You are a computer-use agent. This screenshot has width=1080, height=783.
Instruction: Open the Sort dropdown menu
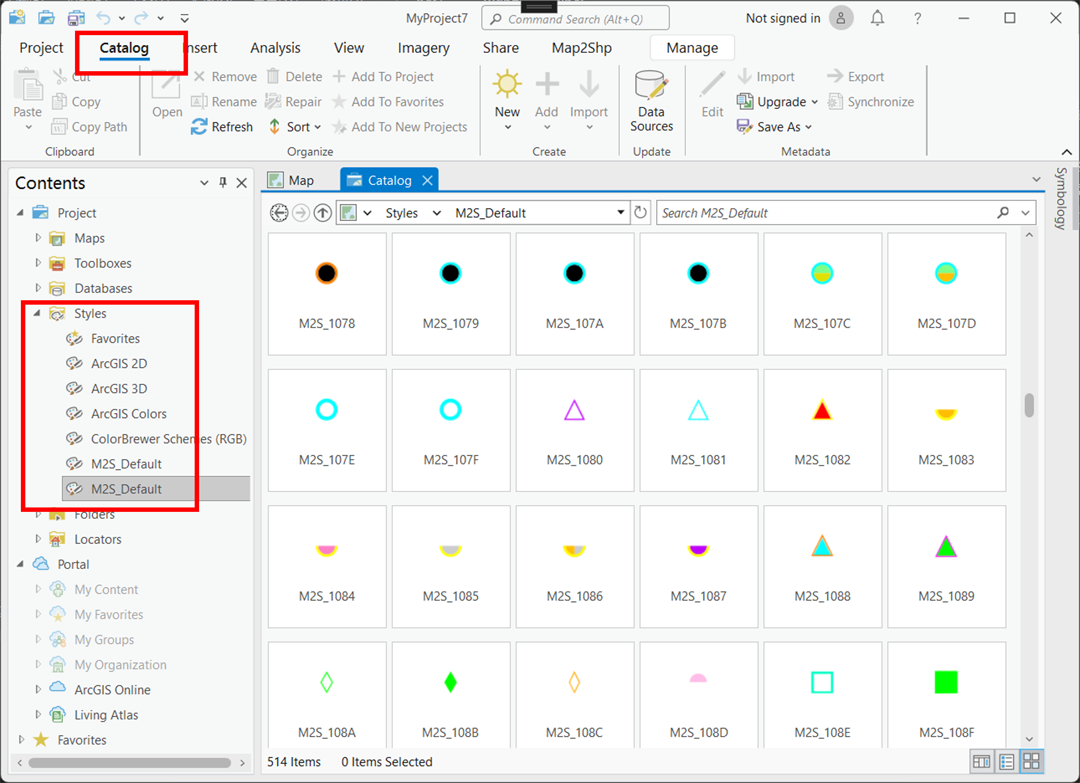296,127
